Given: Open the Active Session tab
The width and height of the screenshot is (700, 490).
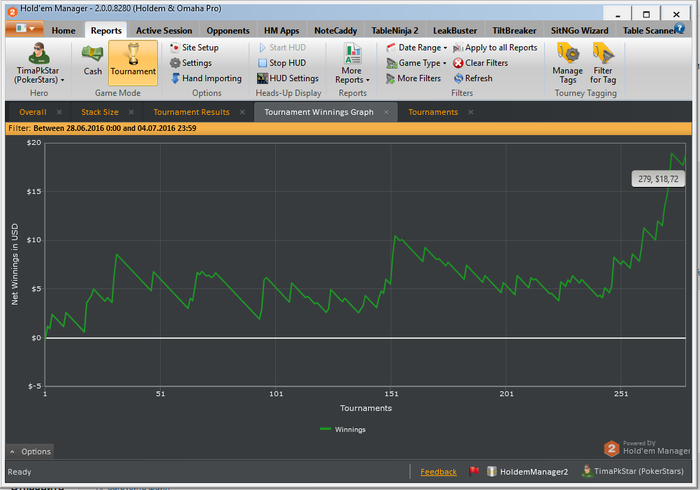Looking at the screenshot, I should 164,30.
